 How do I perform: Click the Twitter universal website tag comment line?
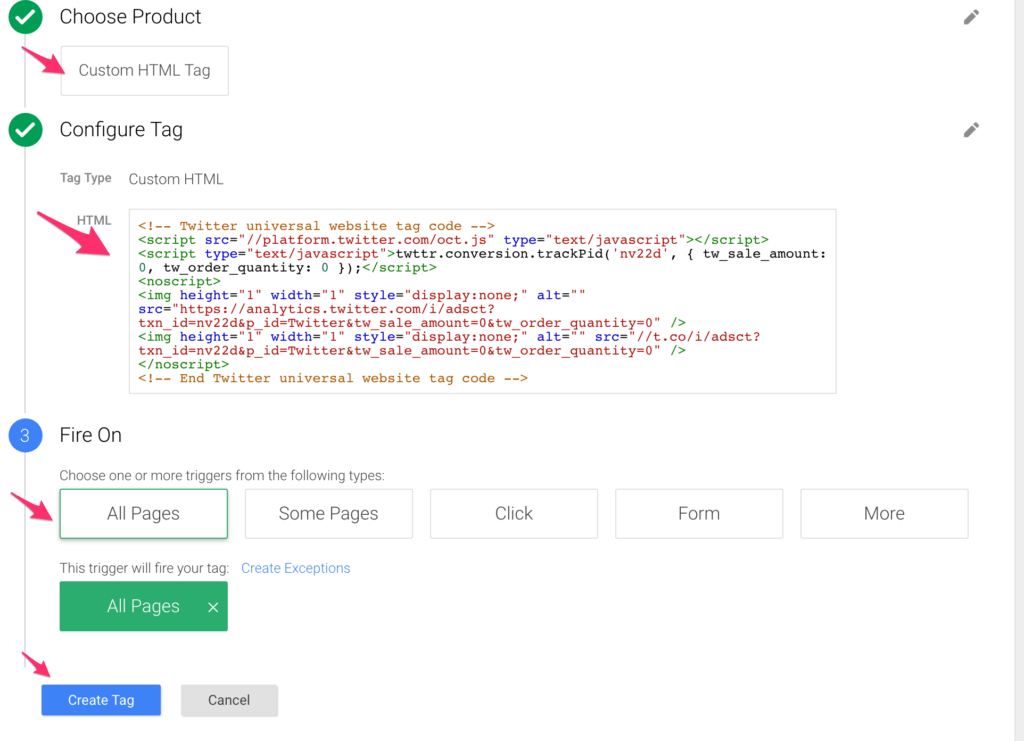coord(316,226)
